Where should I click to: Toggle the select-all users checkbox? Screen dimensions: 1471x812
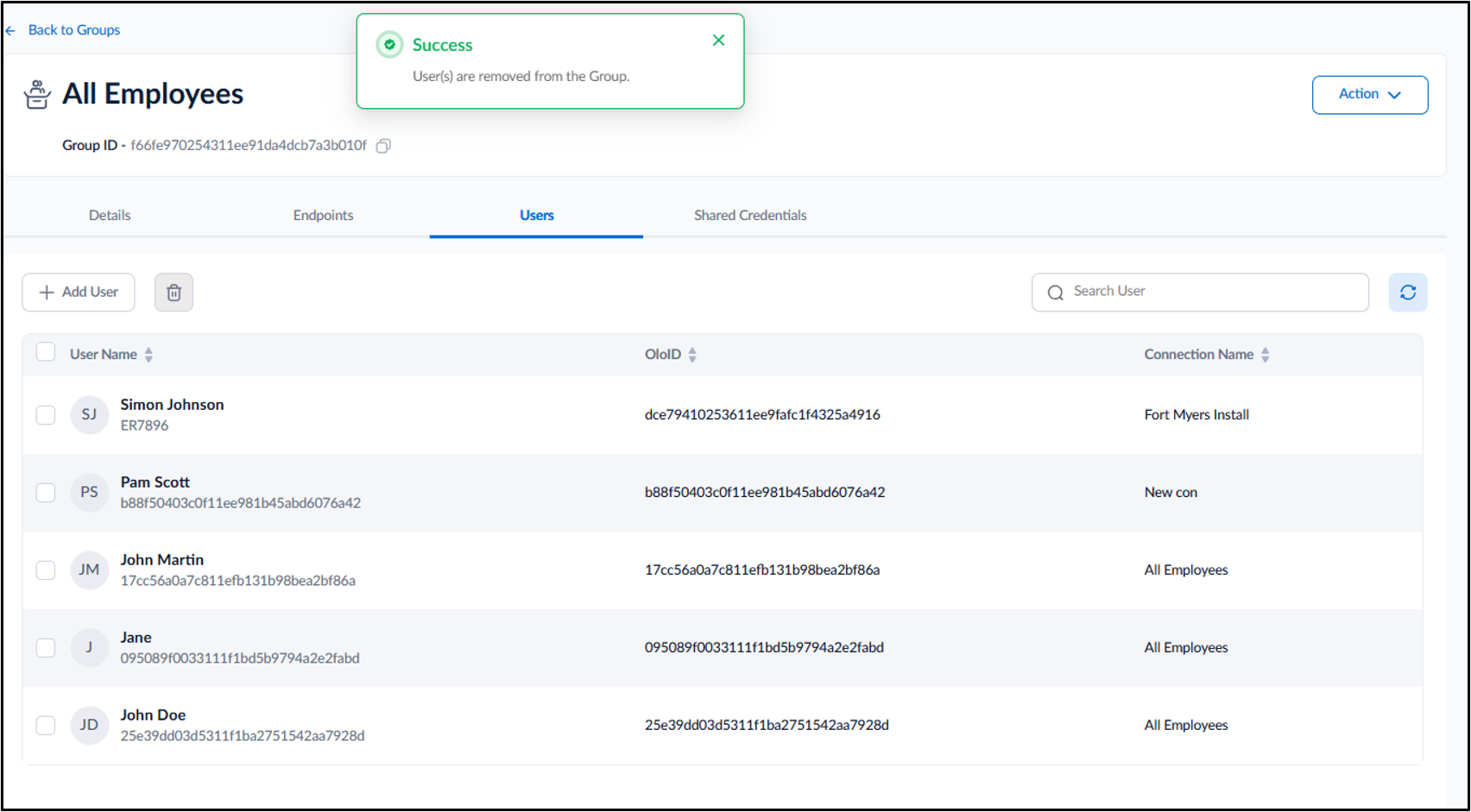coord(46,352)
